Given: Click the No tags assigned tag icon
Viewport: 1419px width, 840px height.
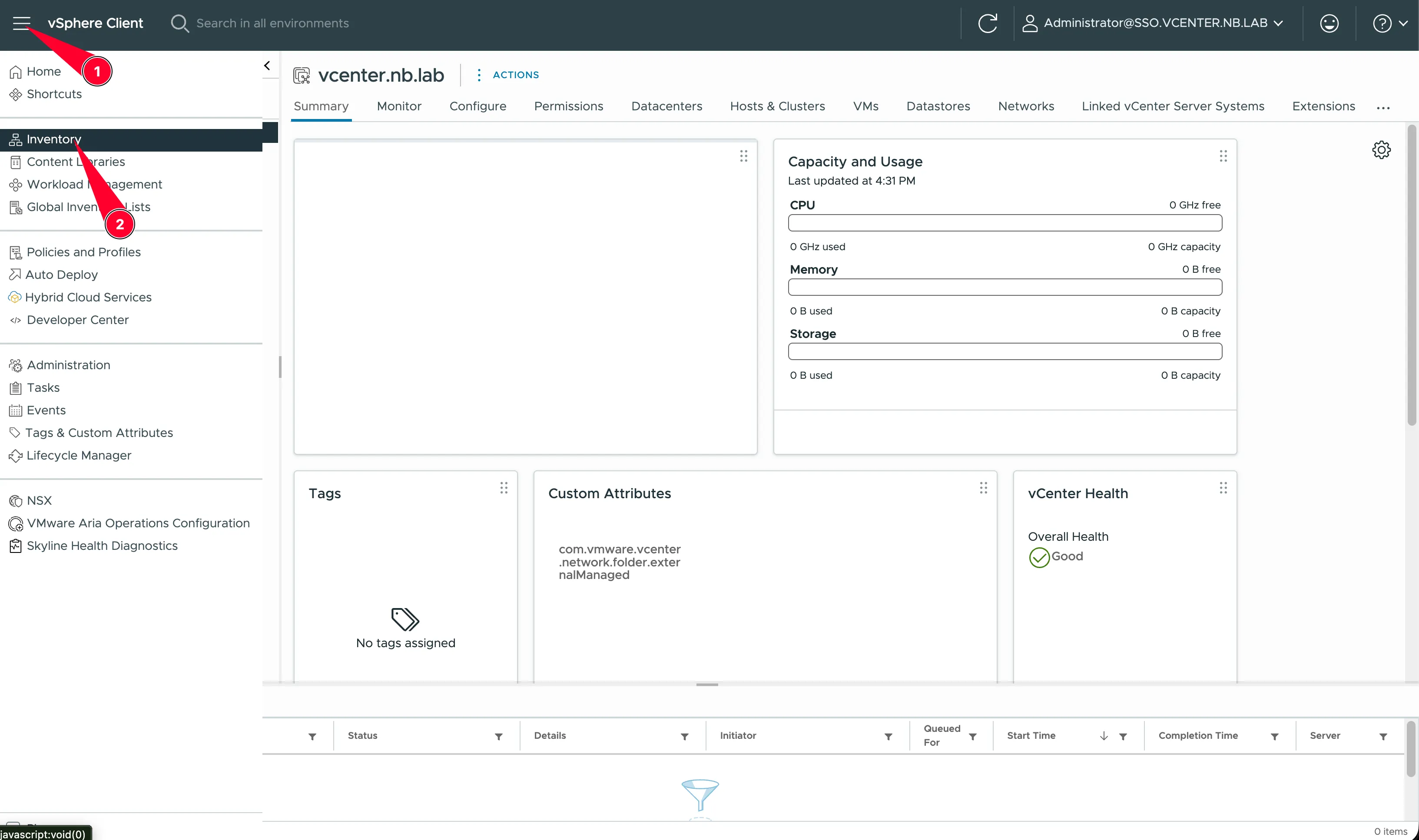Looking at the screenshot, I should [x=405, y=619].
